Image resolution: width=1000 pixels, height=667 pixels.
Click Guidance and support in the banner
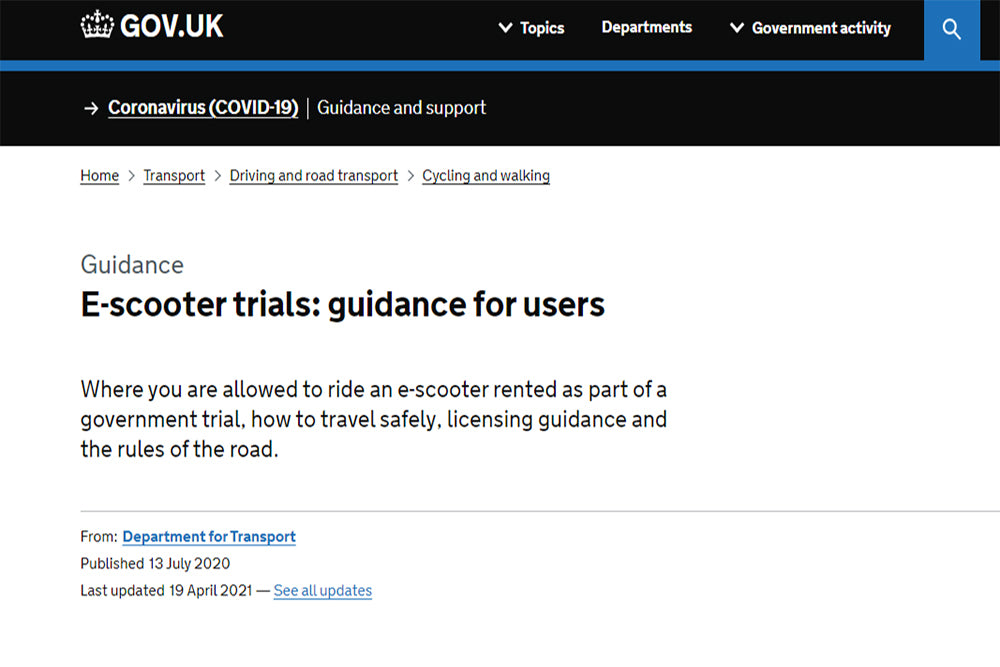[x=401, y=107]
